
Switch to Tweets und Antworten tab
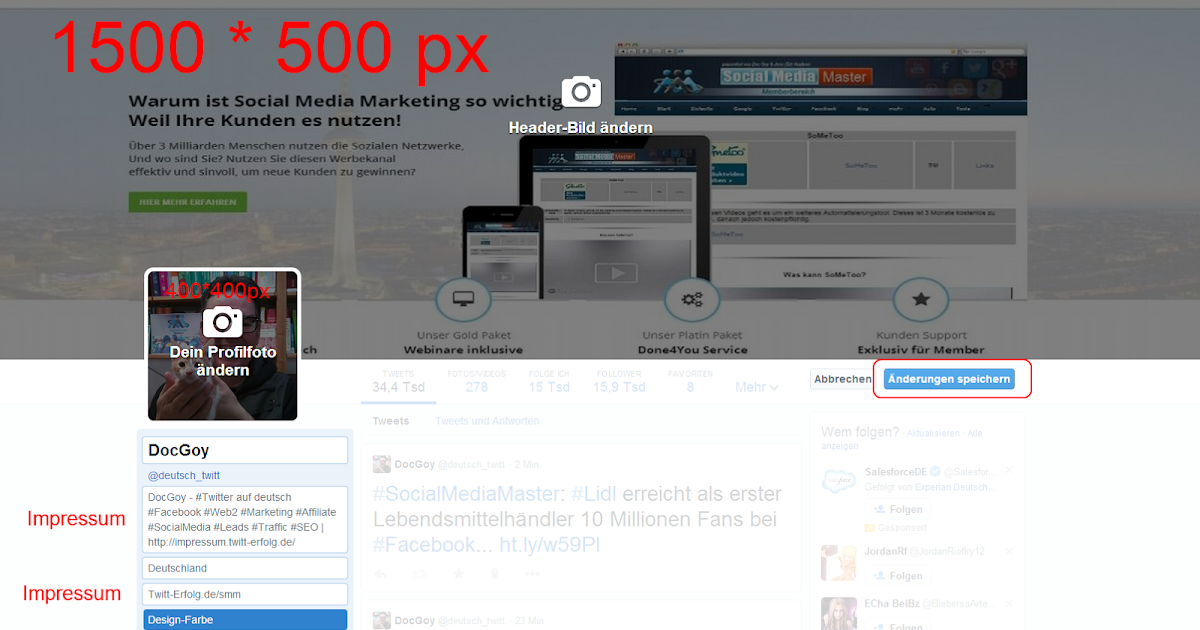[x=487, y=421]
